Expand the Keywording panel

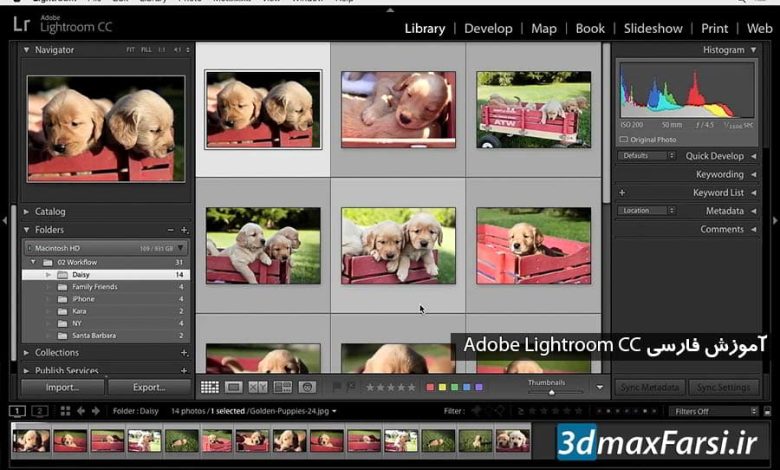(x=754, y=175)
